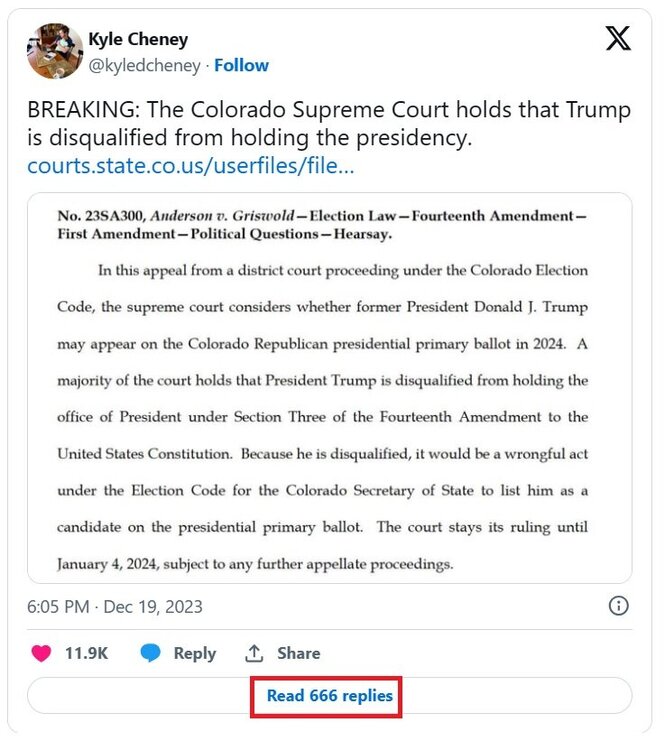Click the share upload arrow icon
Viewport: 665px width, 750px height.
[x=254, y=653]
